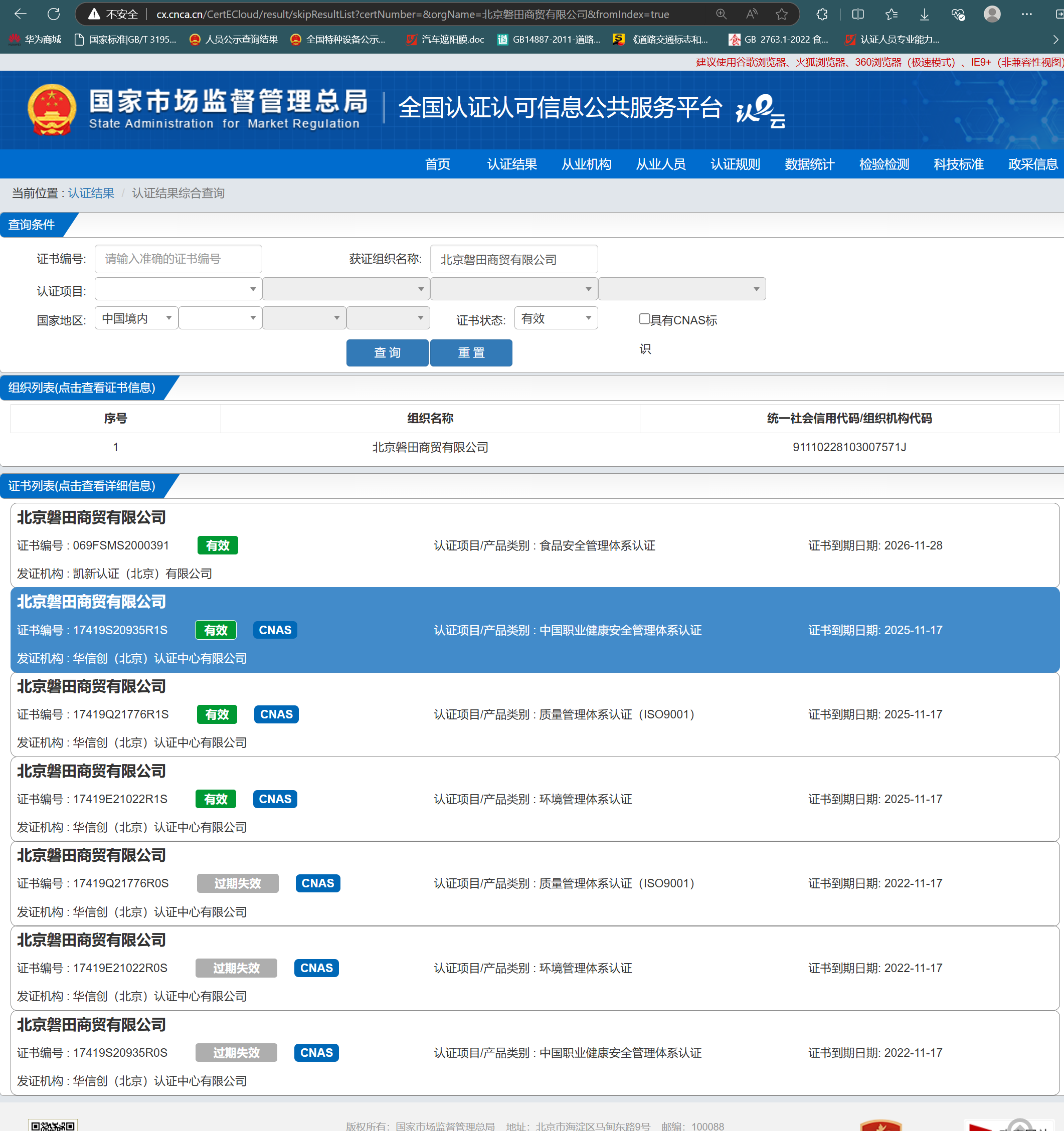Screen dimensions: 1064x1131
Task: Open the user profile avatar
Action: [992, 14]
